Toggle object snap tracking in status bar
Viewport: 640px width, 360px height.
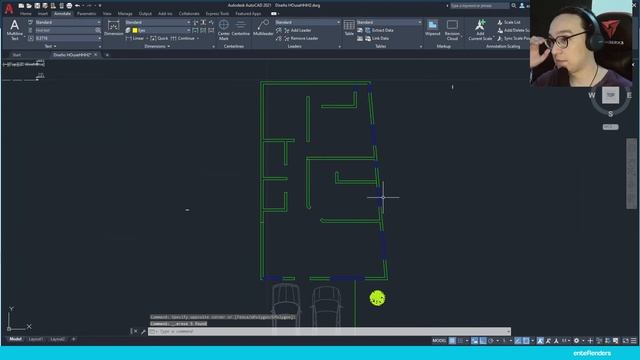[518, 340]
